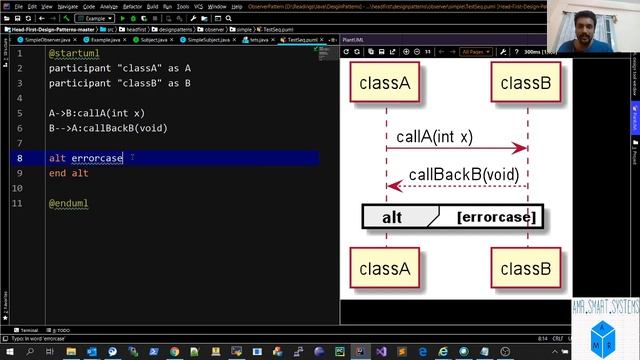Image resolution: width=640 pixels, height=360 pixels.
Task: Open the Navigate menu
Action: click(68, 7)
